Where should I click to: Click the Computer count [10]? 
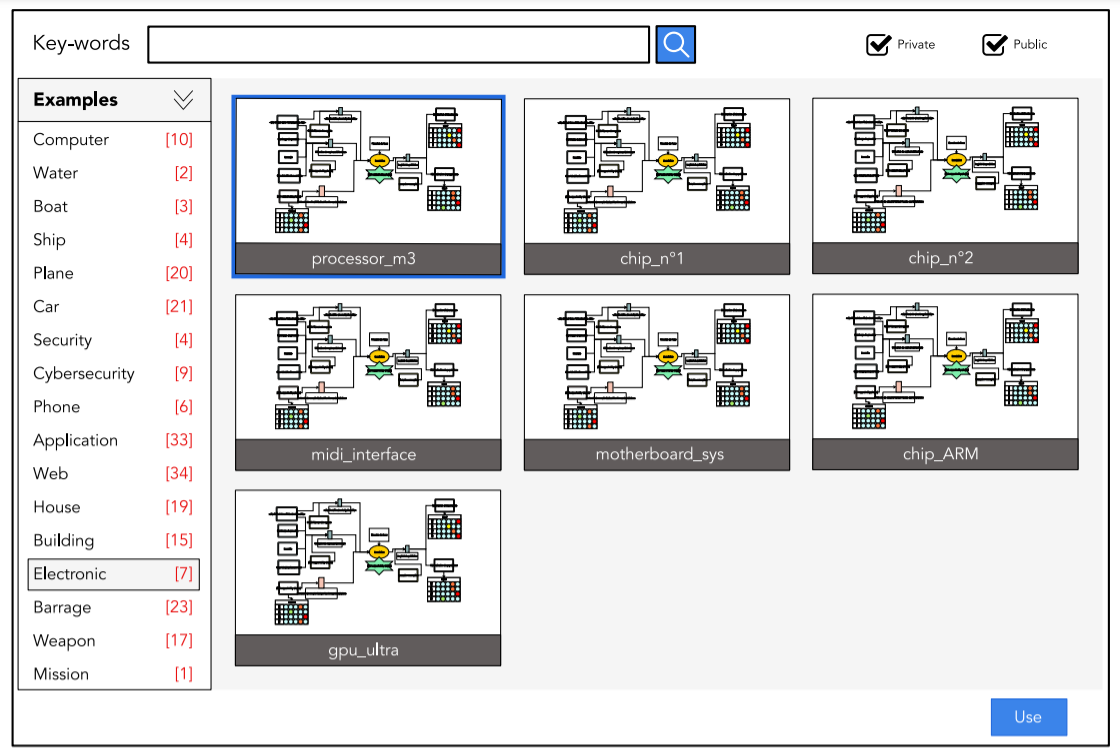[179, 139]
